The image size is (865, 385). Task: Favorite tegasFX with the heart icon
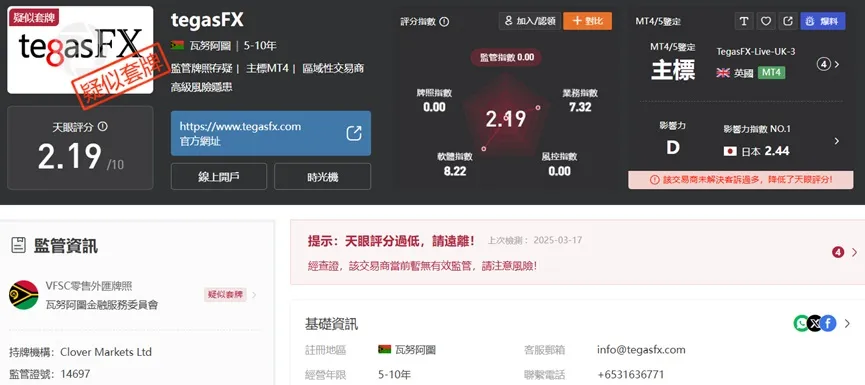pyautogui.click(x=766, y=21)
